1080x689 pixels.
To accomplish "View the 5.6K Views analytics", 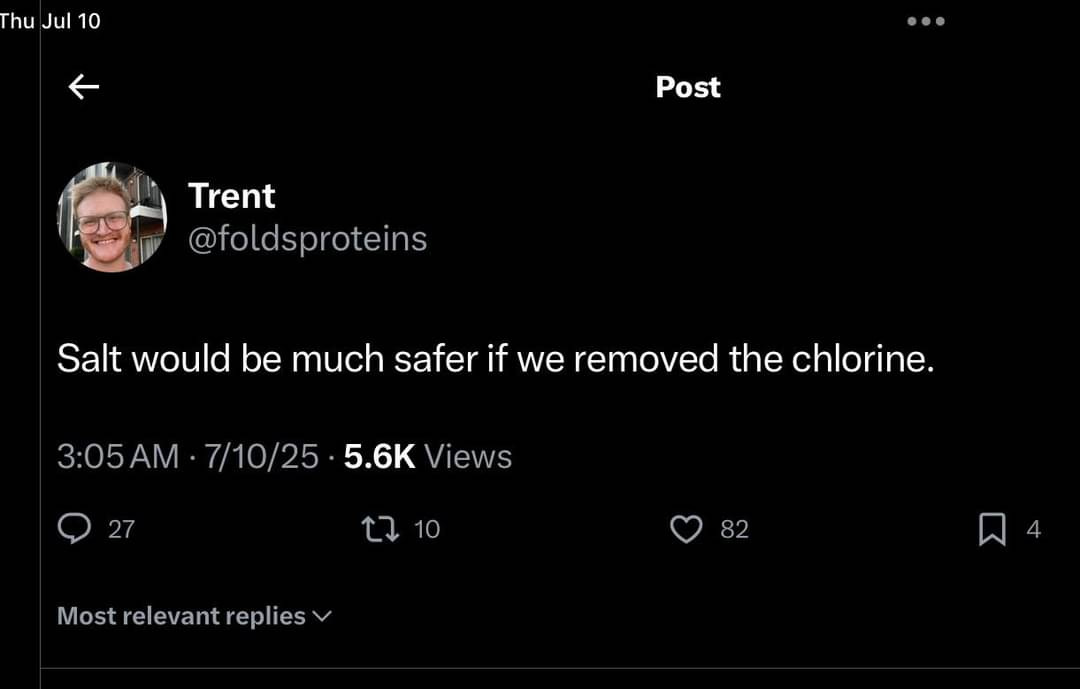I will tap(427, 457).
